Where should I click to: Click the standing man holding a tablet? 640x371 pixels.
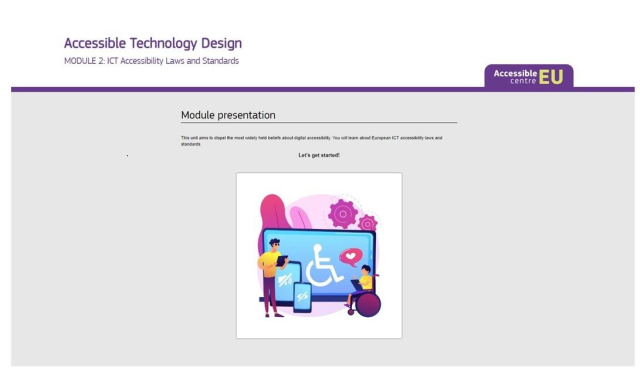tap(272, 278)
